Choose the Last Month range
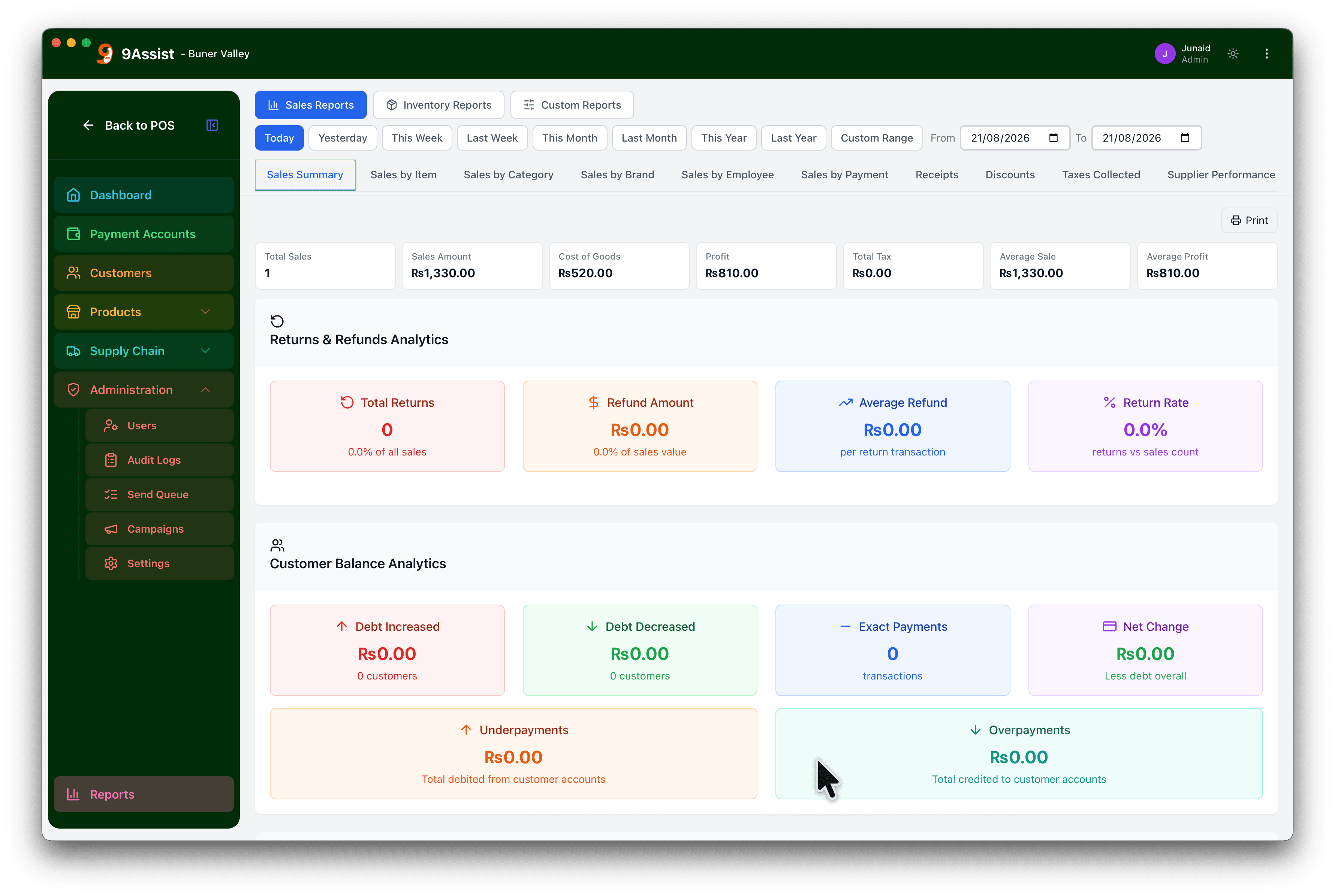Viewport: 1335px width, 896px height. point(649,138)
